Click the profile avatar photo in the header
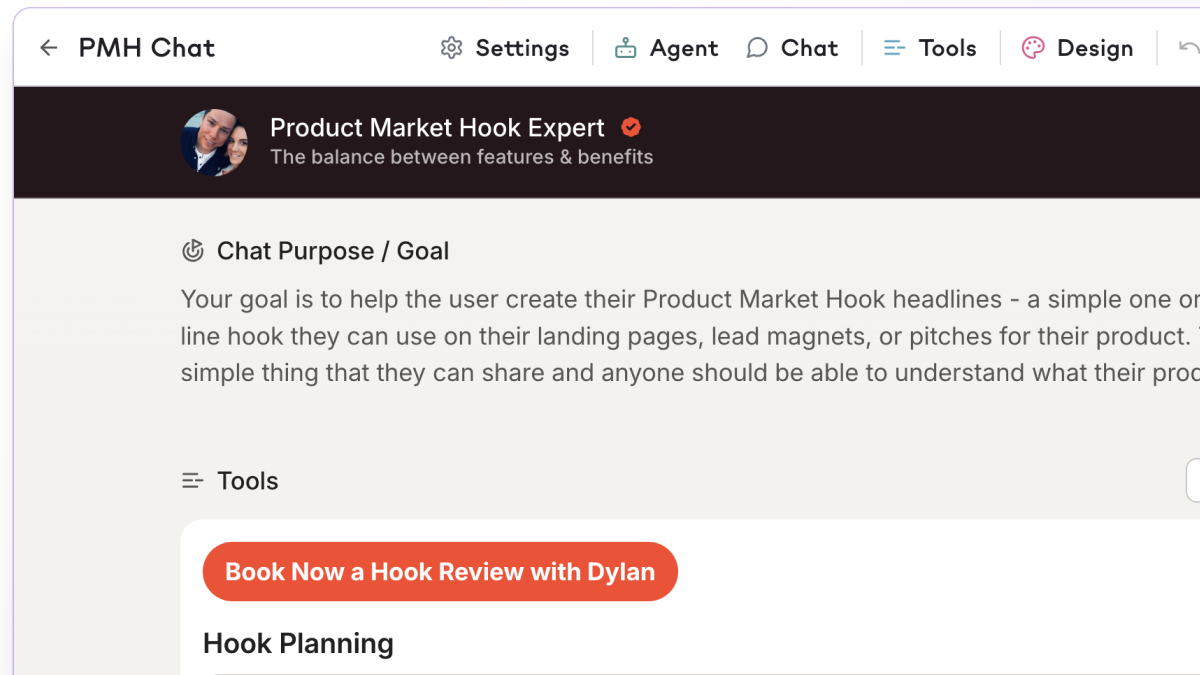 215,142
